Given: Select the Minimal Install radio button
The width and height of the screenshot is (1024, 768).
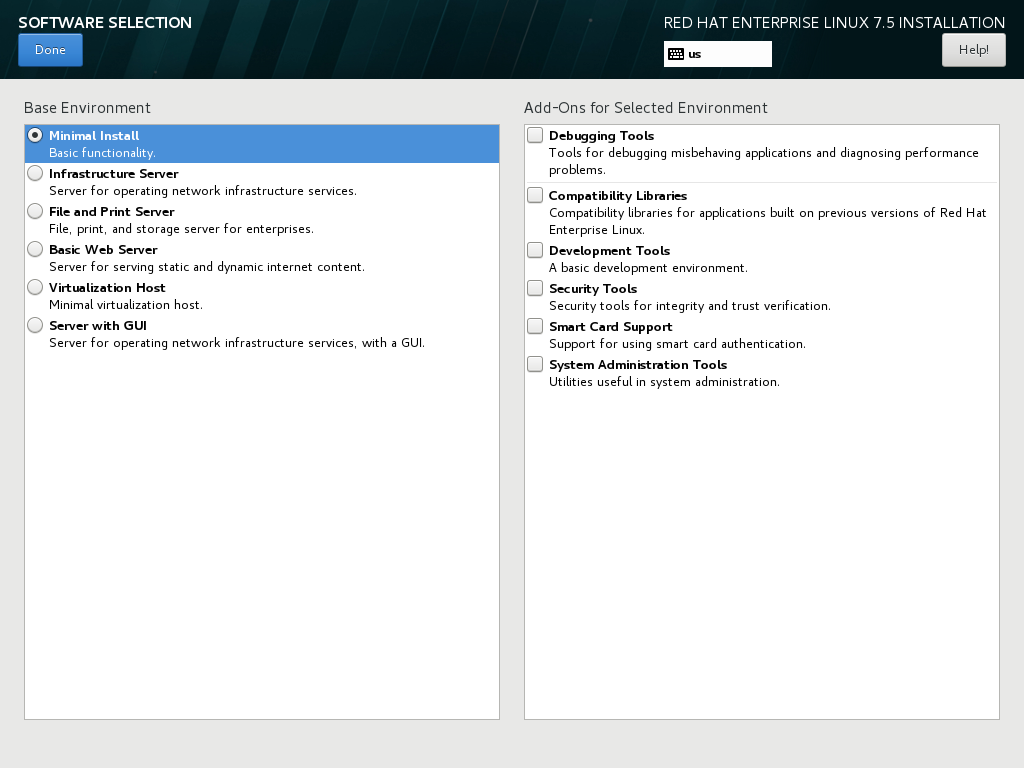Looking at the screenshot, I should tap(35, 135).
